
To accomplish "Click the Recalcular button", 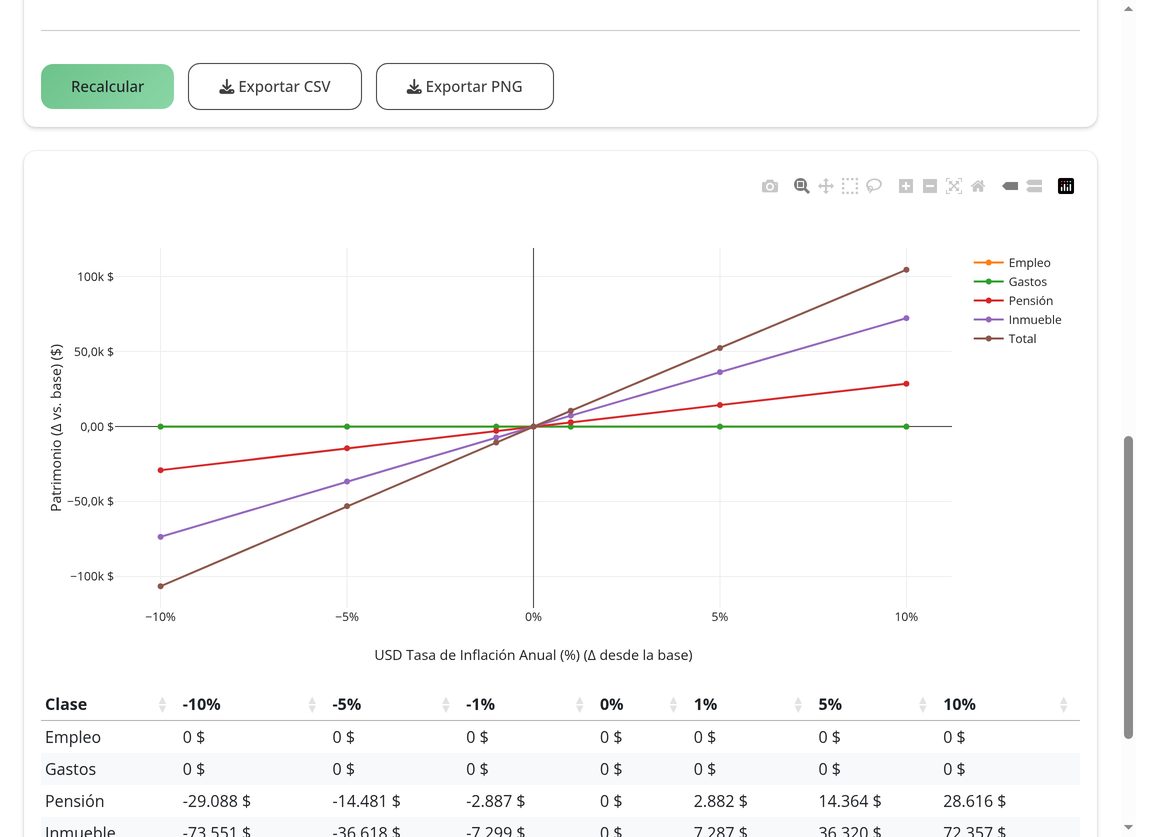I will coord(107,87).
